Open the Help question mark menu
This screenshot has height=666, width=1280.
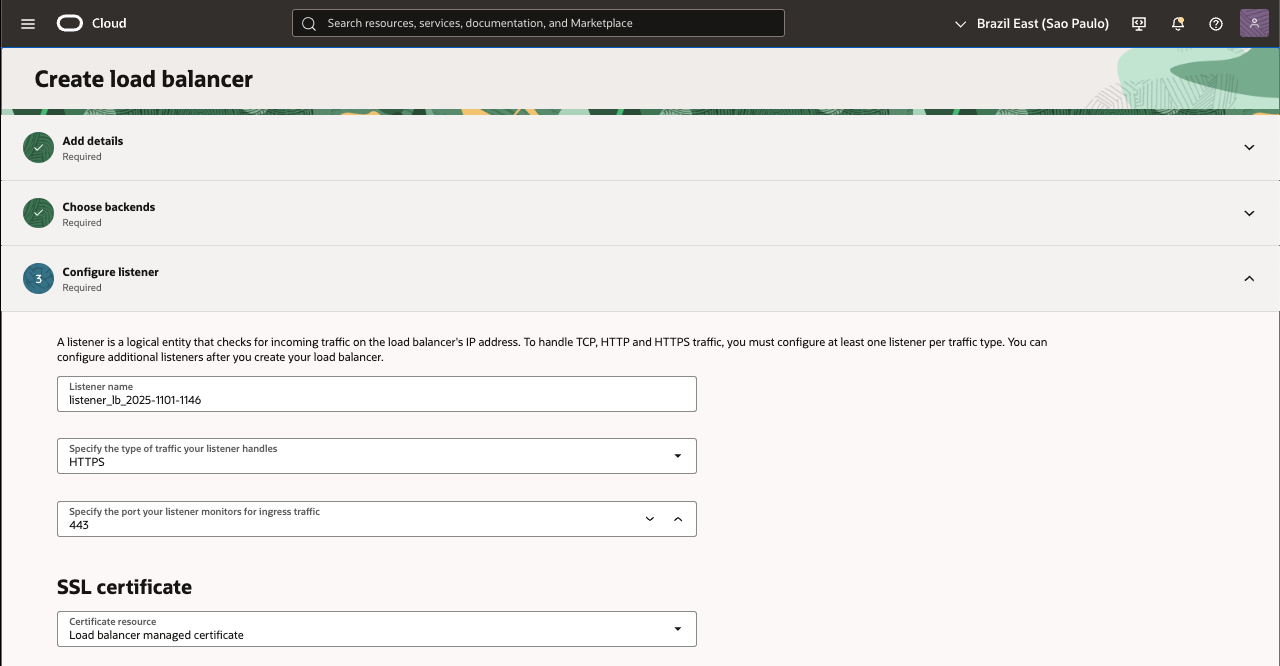(1216, 24)
